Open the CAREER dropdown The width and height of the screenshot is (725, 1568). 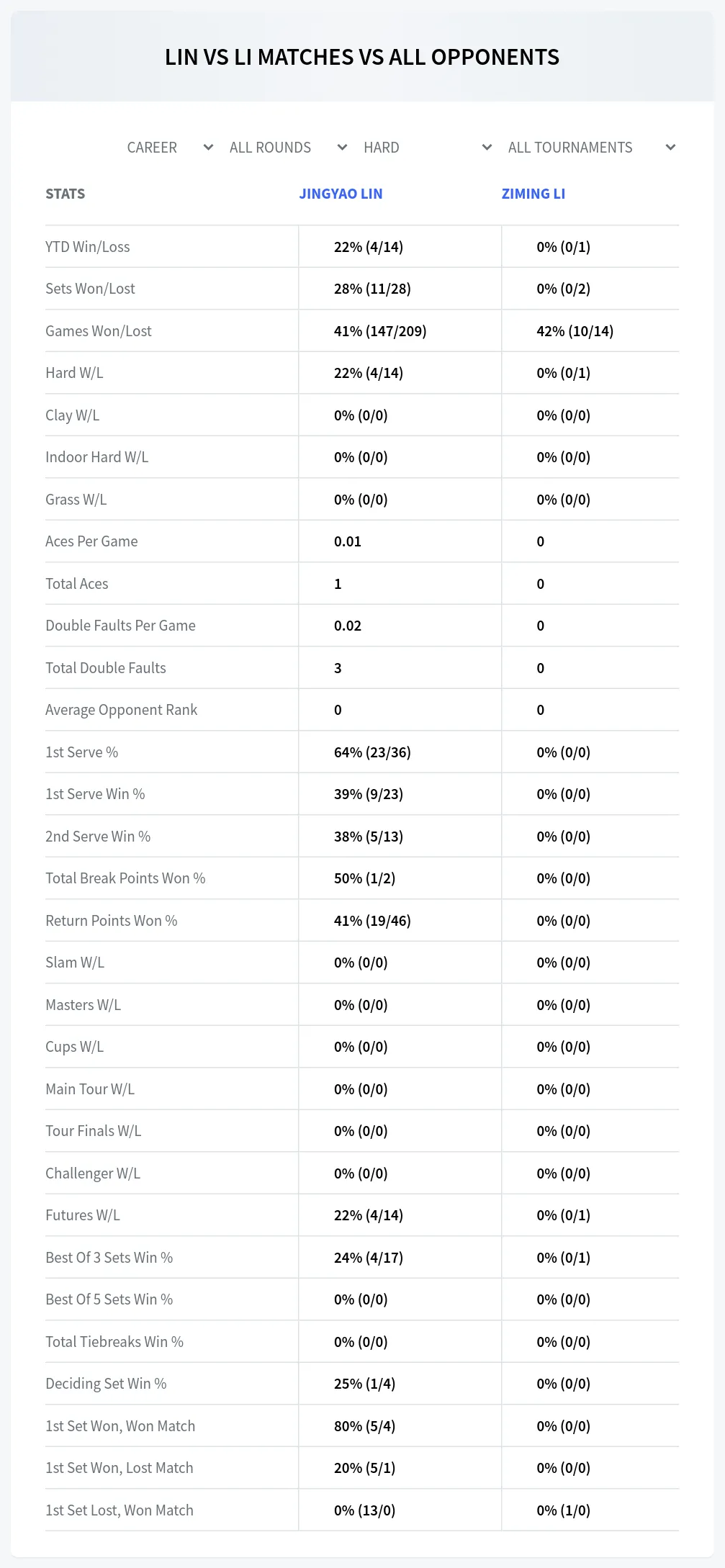coord(170,148)
